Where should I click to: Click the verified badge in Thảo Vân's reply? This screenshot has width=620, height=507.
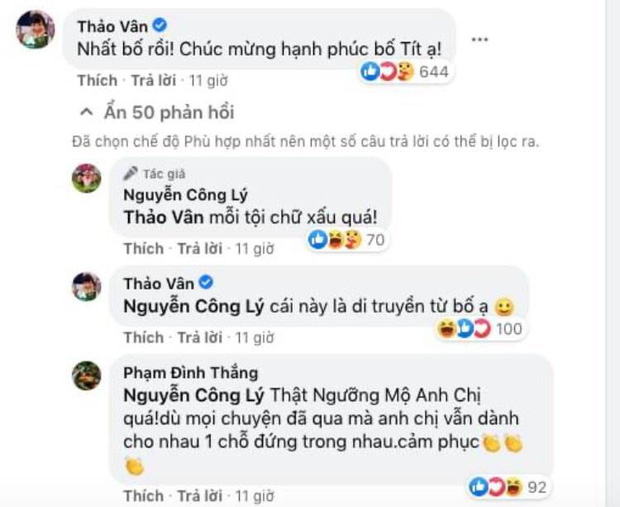206,283
